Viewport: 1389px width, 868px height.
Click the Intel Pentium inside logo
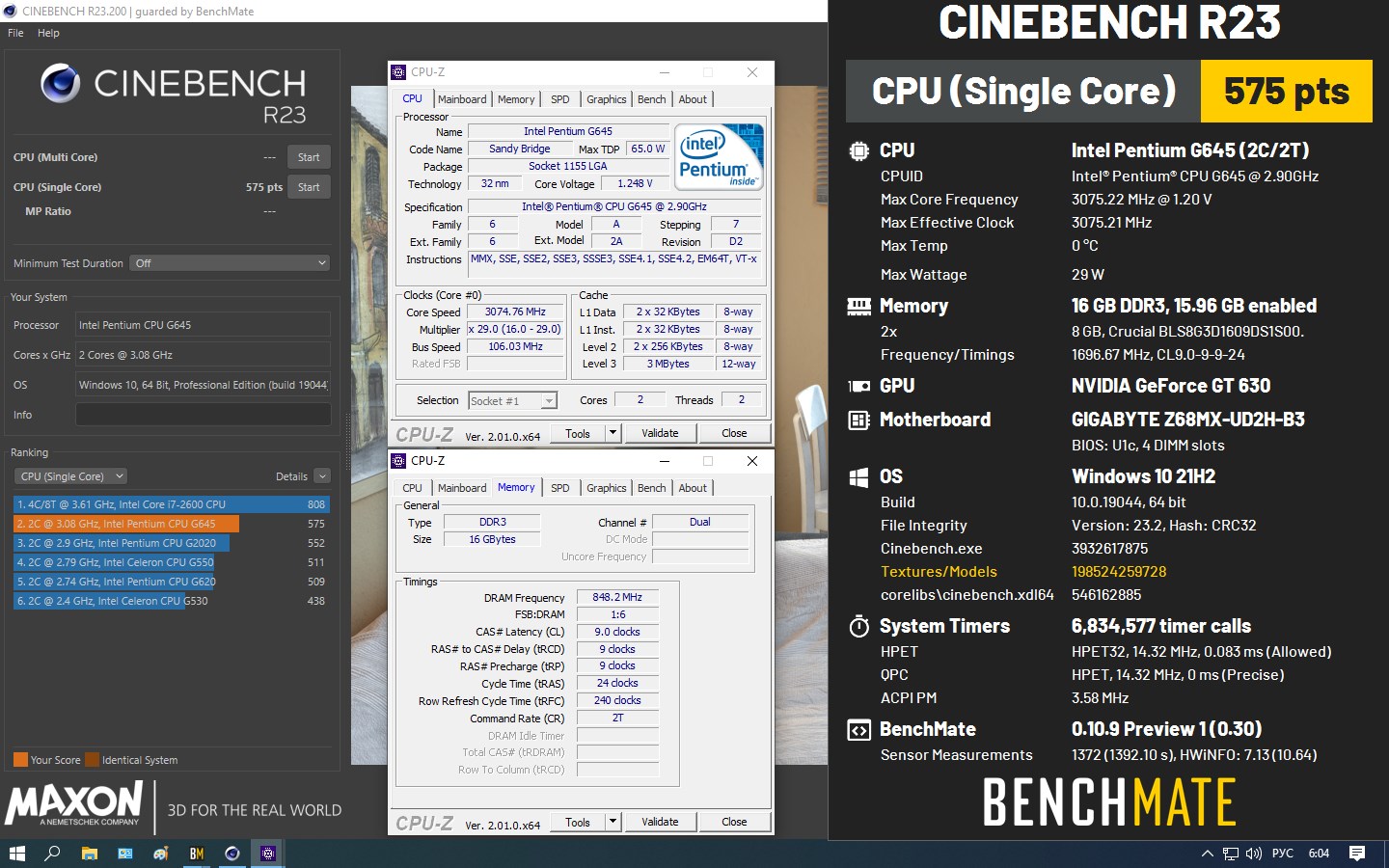click(x=720, y=155)
